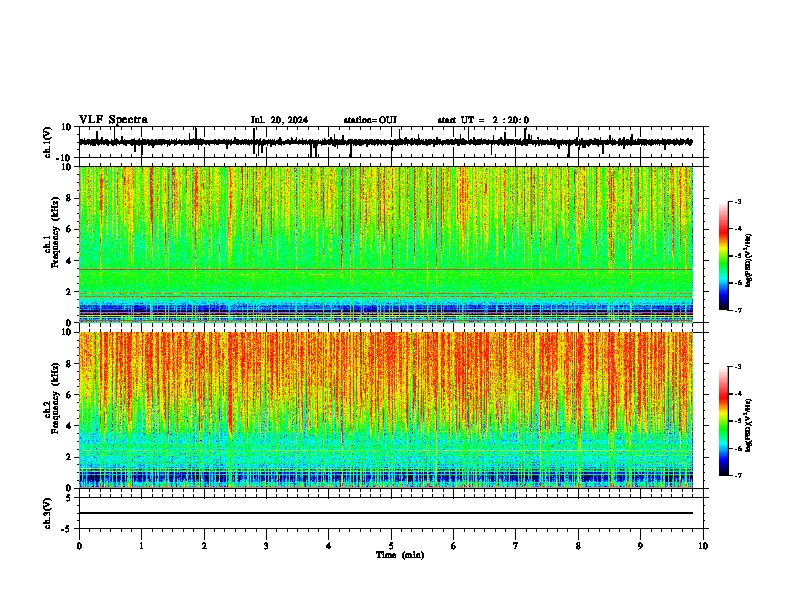The height and width of the screenshot is (612, 792).
Task: Select the date text "Jul. 20, 2024"
Action: [279, 120]
